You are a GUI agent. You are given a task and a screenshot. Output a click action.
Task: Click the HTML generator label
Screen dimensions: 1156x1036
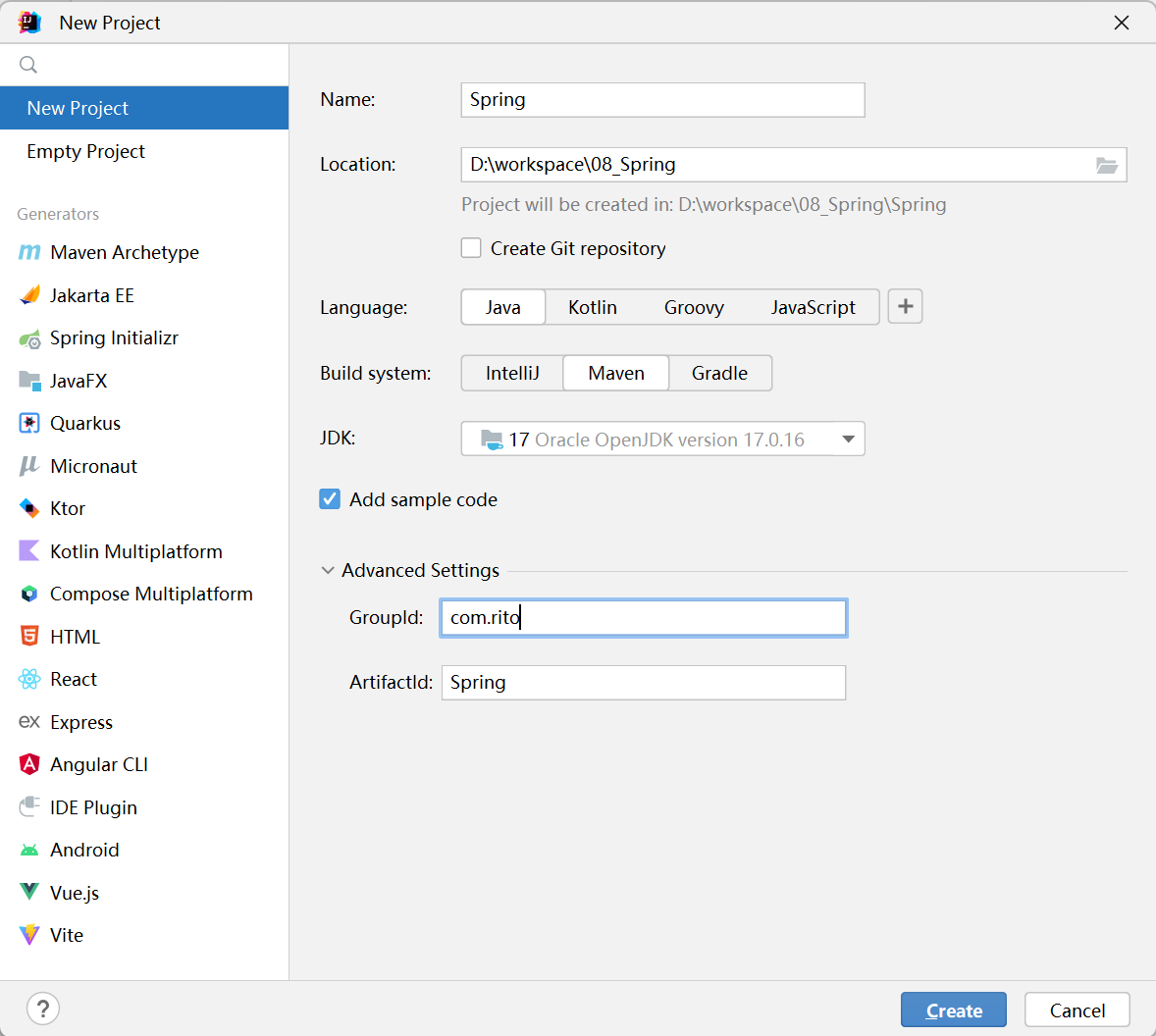coord(76,637)
